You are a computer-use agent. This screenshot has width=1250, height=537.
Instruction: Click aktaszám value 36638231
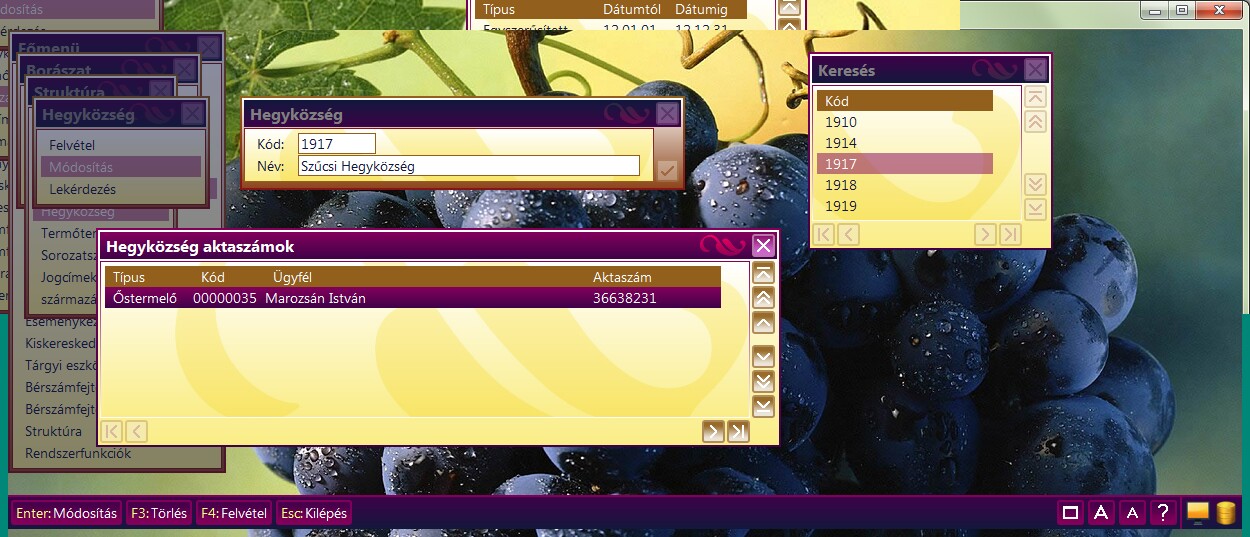click(625, 298)
